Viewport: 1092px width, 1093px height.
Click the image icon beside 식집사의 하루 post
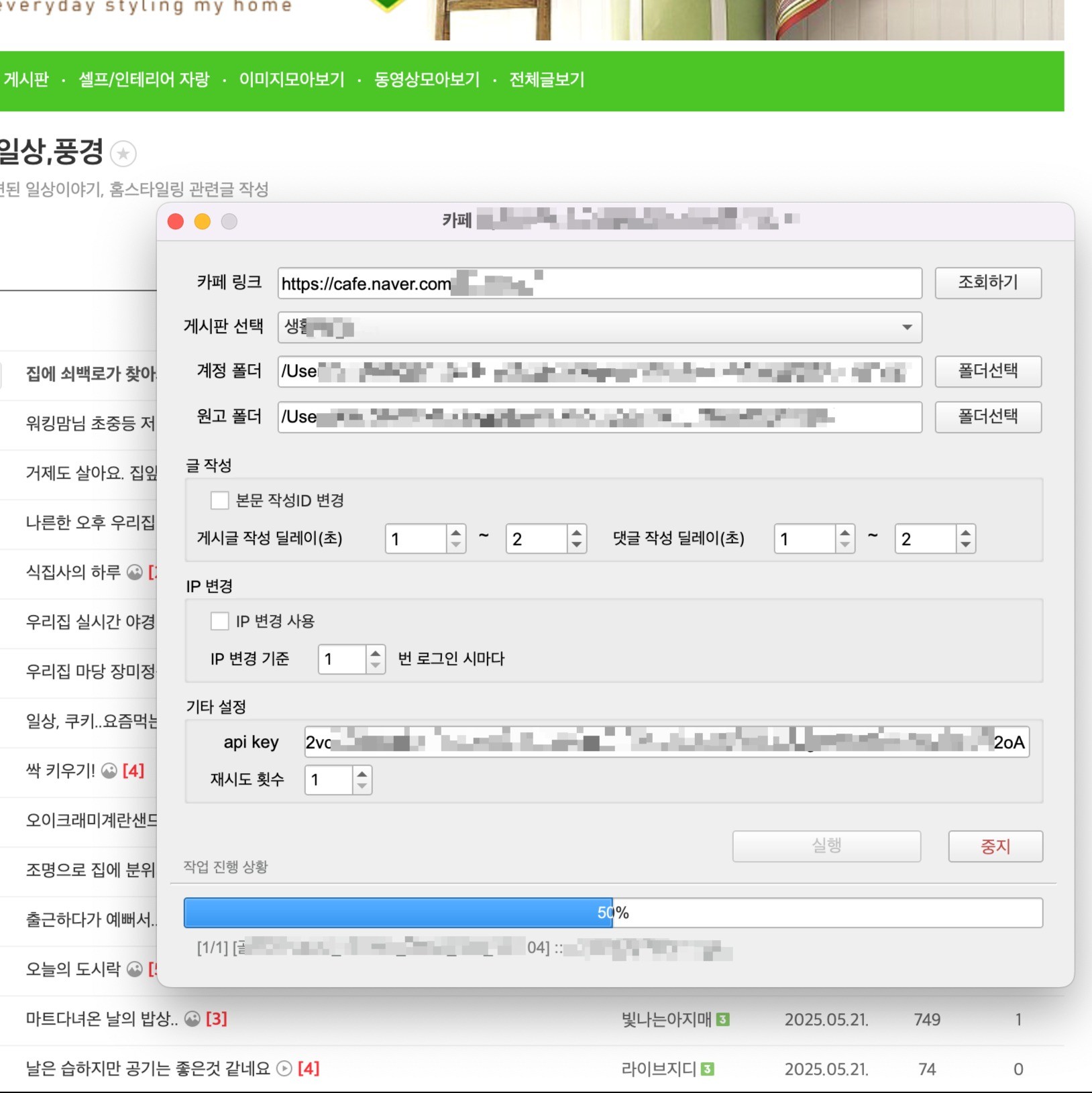coord(135,572)
